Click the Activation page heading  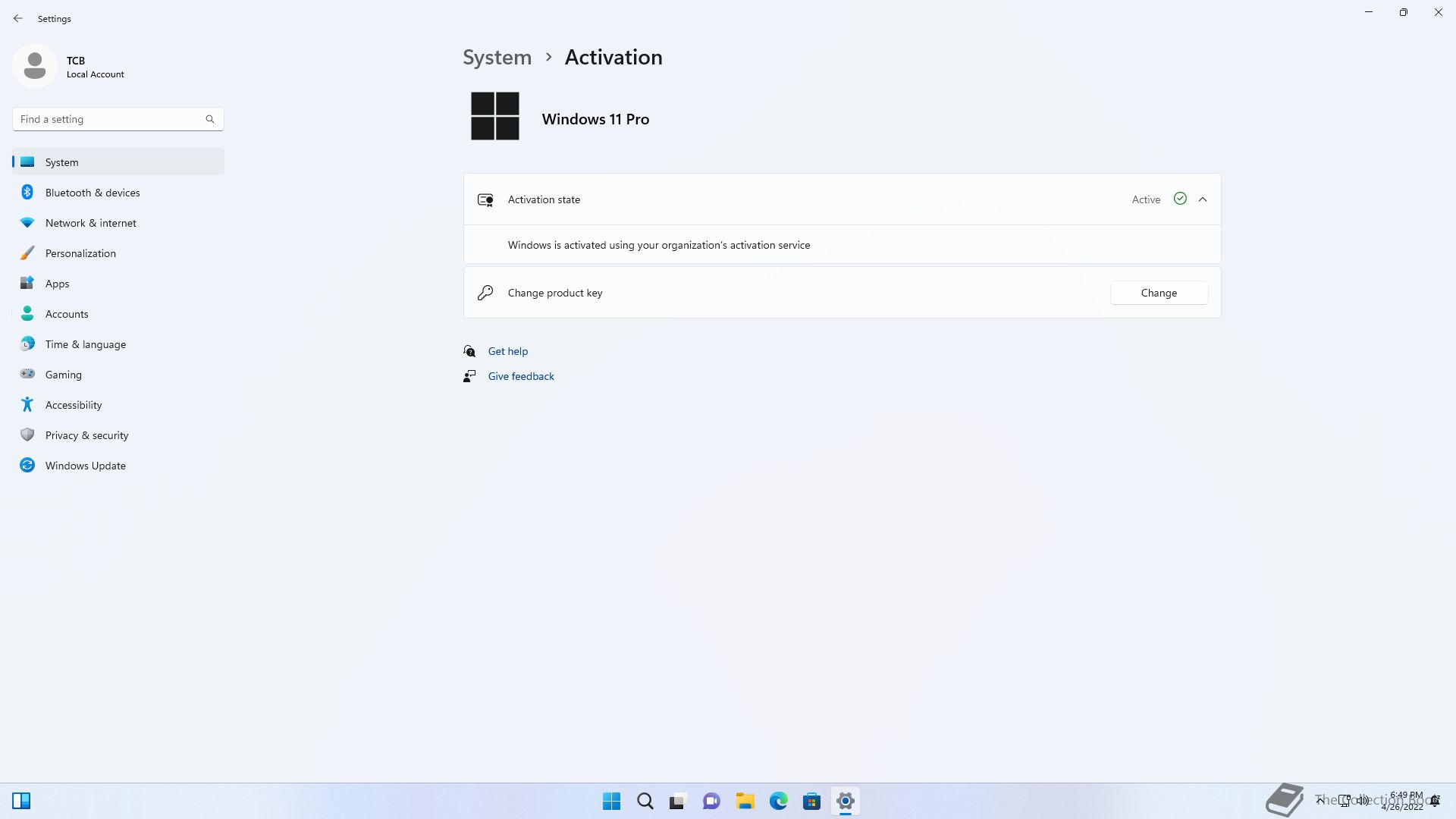coord(613,58)
